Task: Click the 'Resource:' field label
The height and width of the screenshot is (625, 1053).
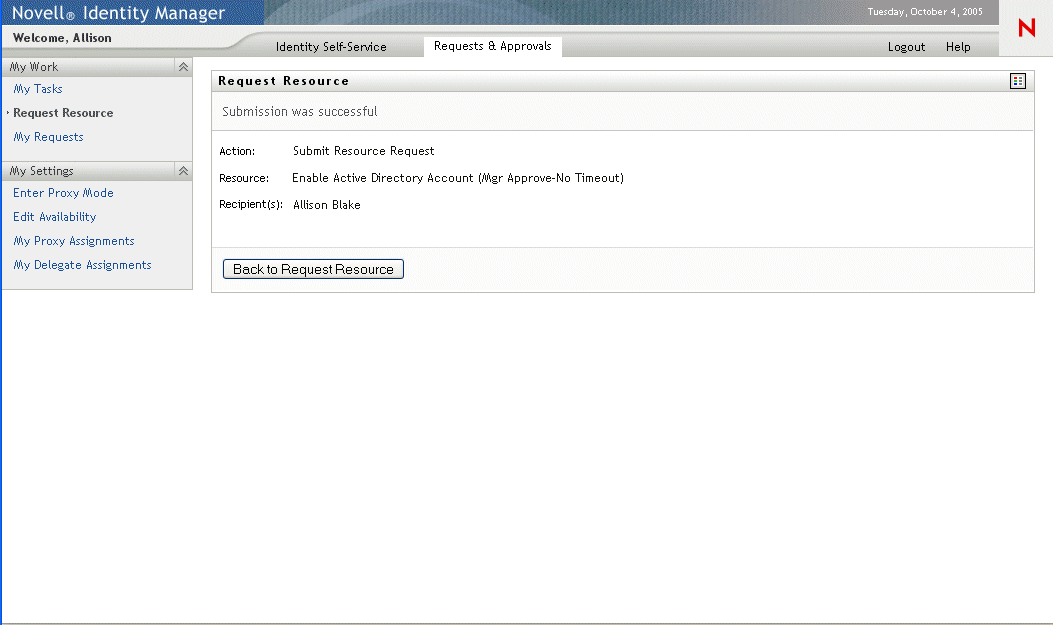Action: 244,178
